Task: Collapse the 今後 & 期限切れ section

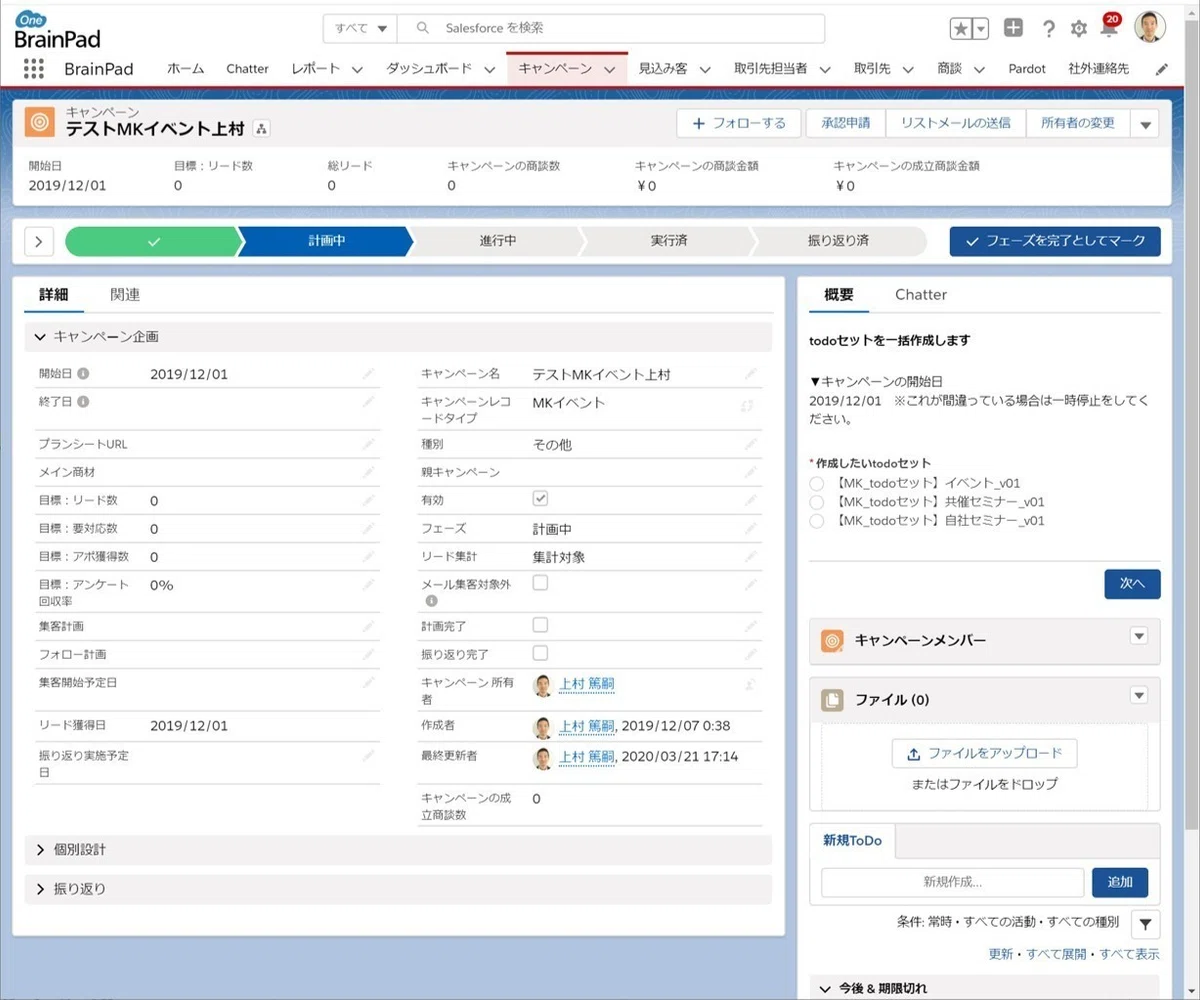Action: (x=984, y=988)
